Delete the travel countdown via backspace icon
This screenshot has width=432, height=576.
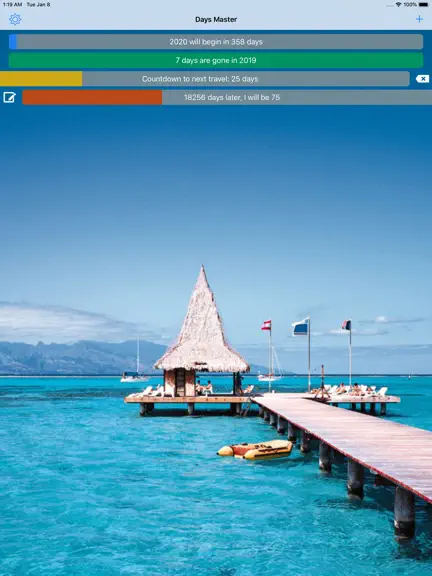point(422,79)
